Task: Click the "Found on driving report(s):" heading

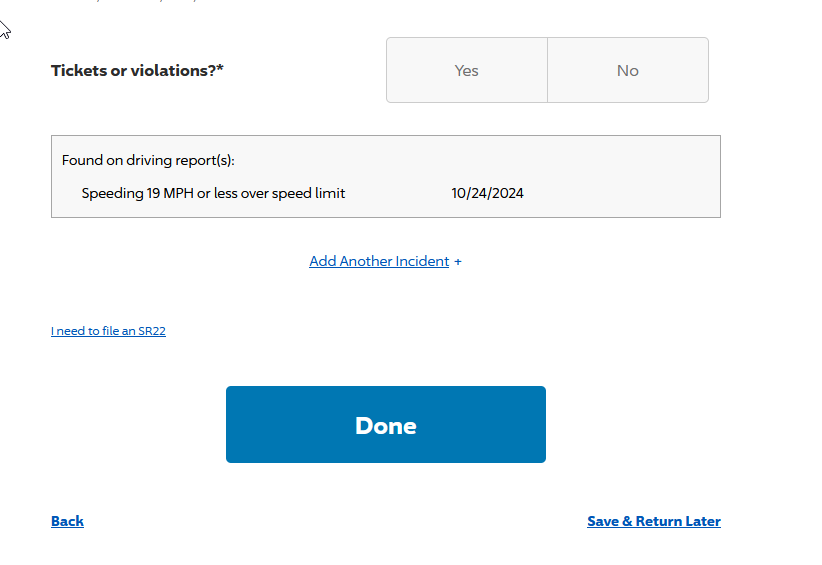Action: [x=148, y=160]
